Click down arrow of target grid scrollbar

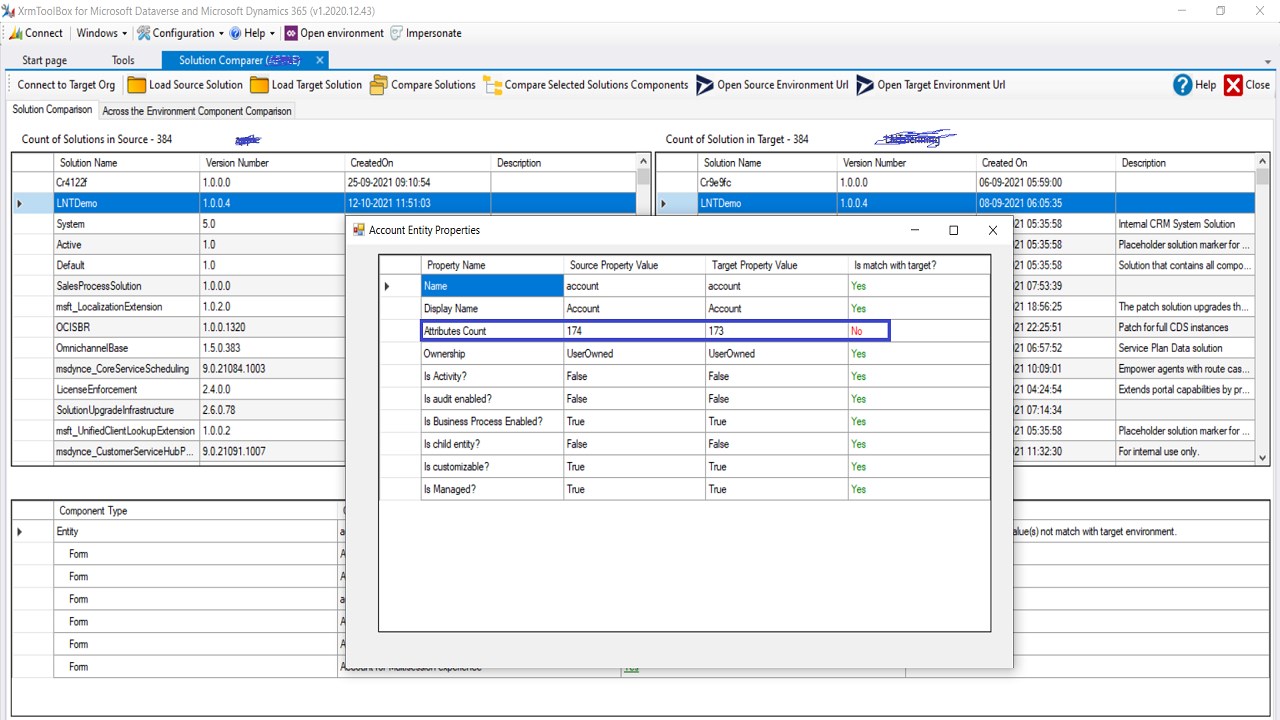1262,456
